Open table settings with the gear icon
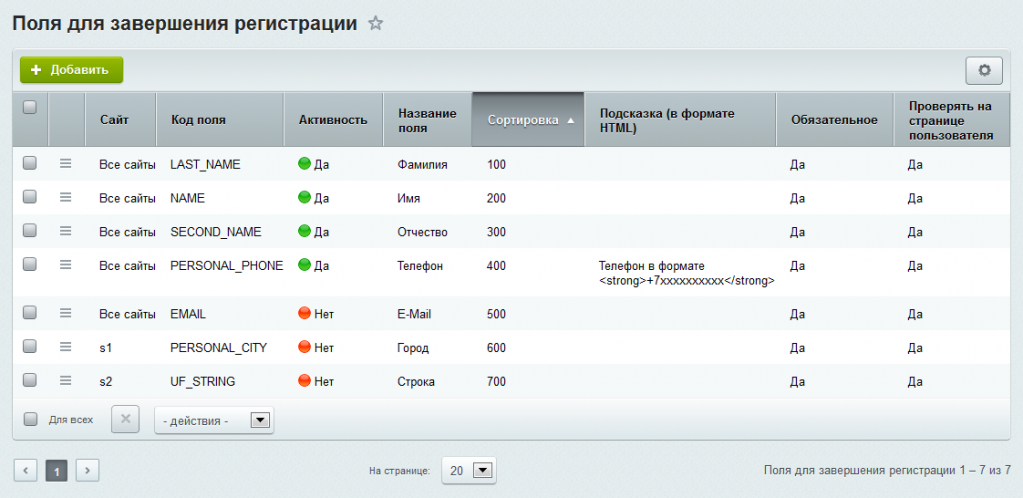 point(984,70)
